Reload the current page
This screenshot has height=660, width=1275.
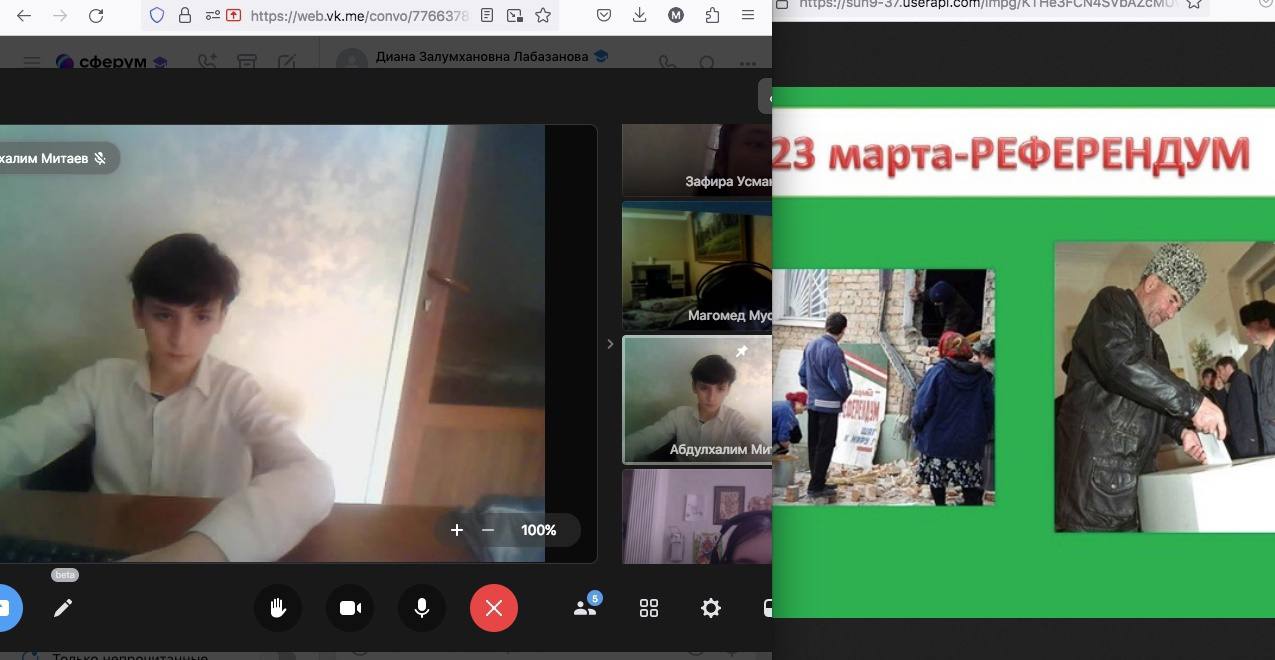coord(96,15)
